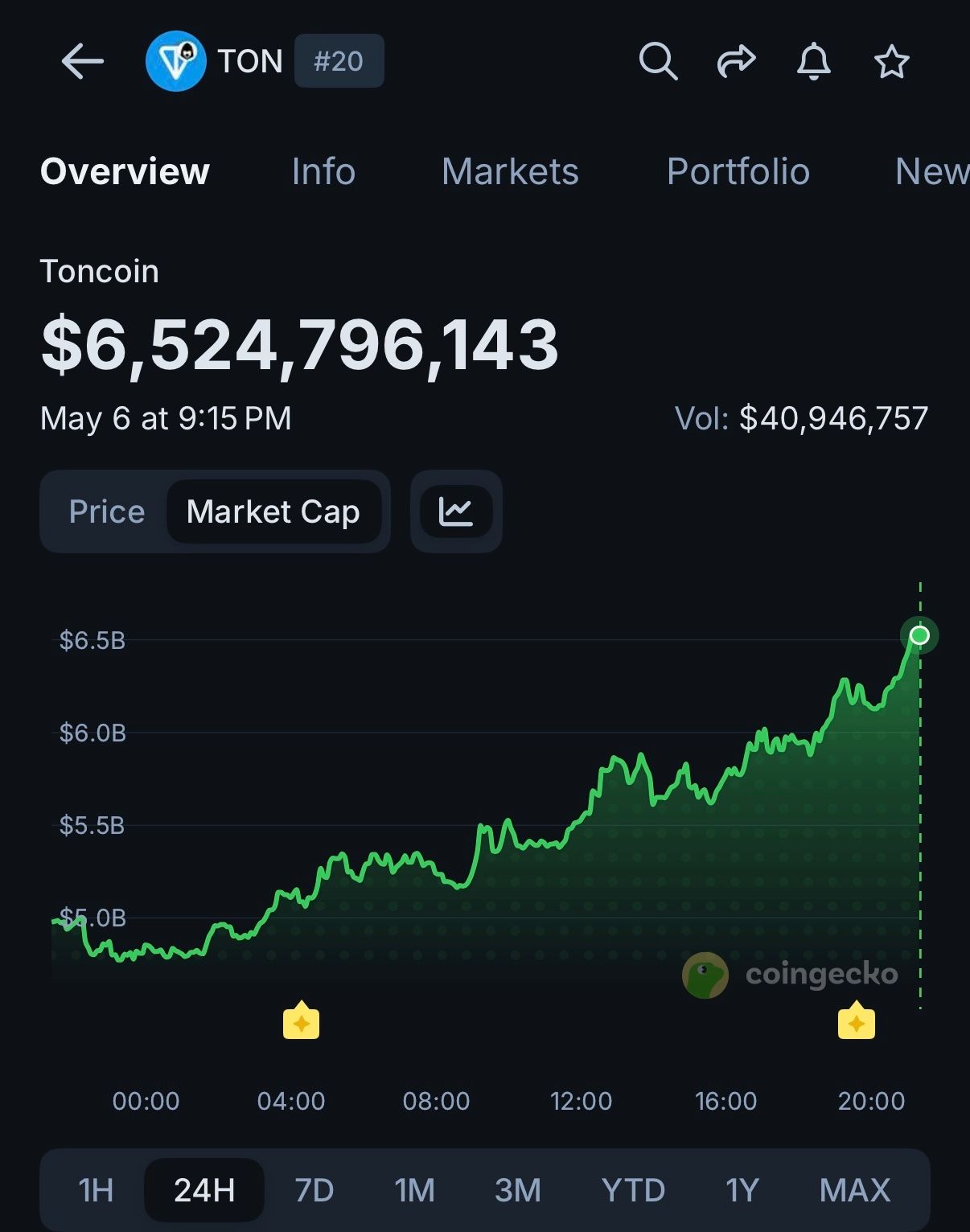
Task: Open the search magnifier icon
Action: tap(658, 61)
